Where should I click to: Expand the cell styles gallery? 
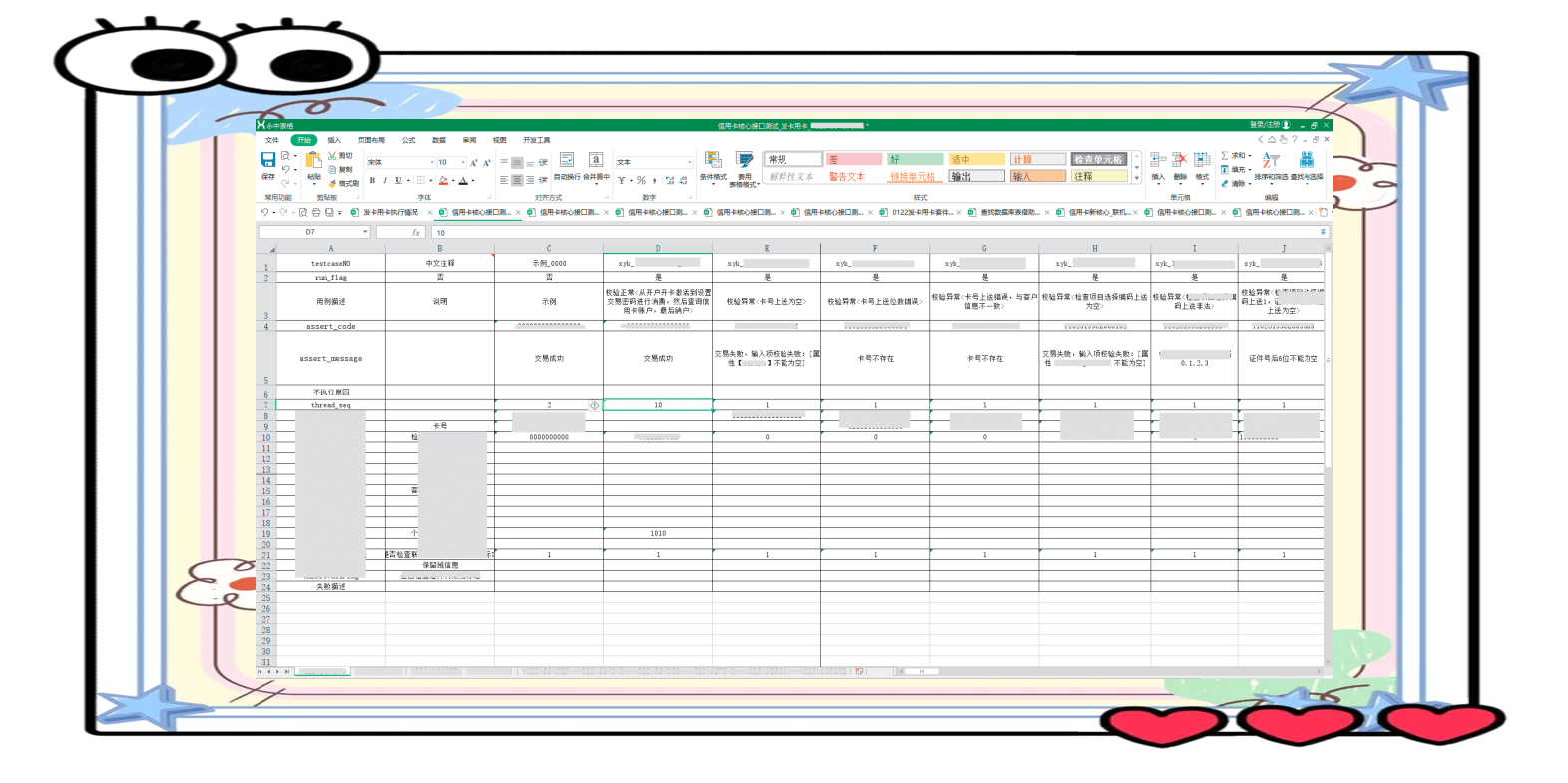tap(1136, 178)
